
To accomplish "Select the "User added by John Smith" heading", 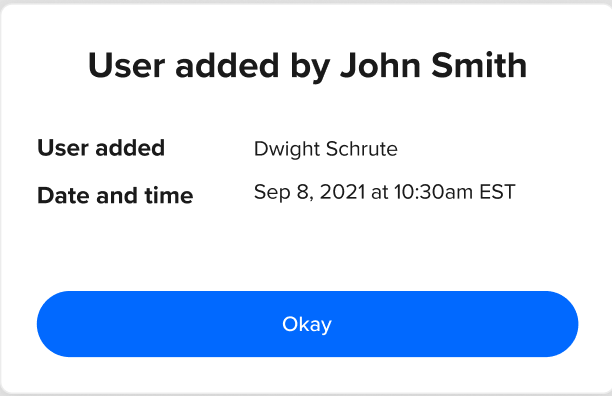I will 307,66.
